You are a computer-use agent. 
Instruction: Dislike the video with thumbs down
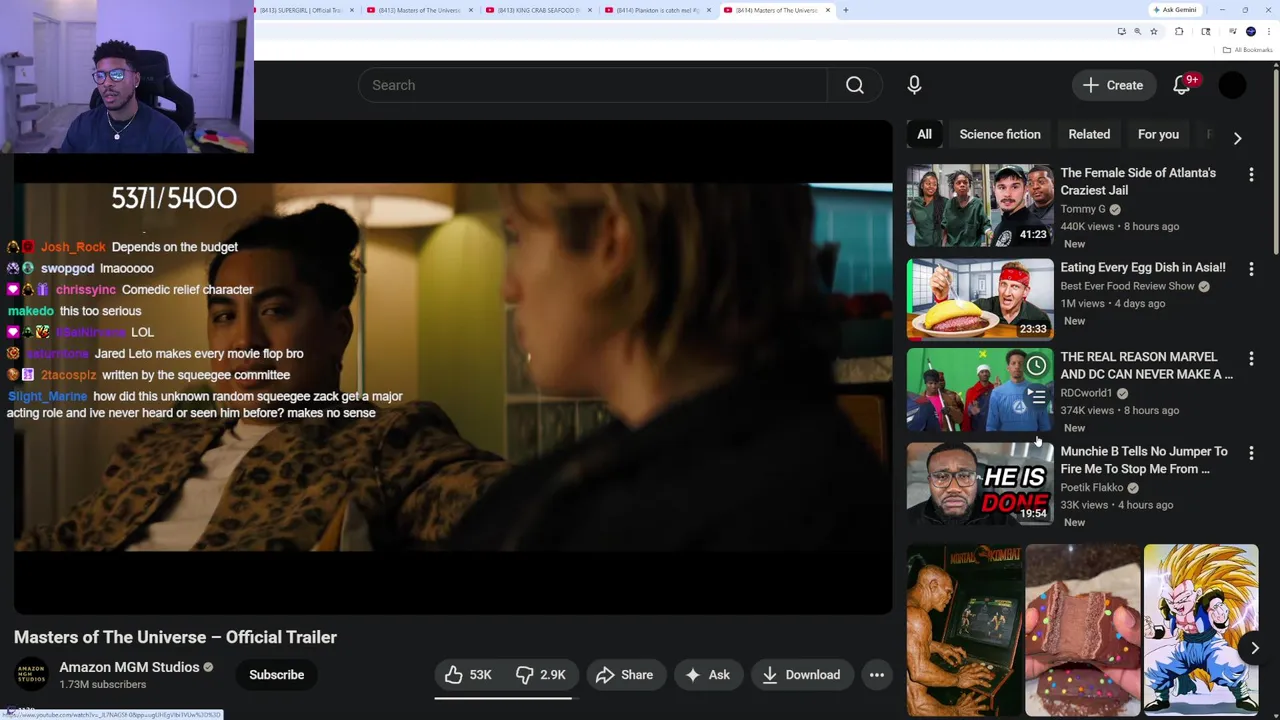point(541,675)
